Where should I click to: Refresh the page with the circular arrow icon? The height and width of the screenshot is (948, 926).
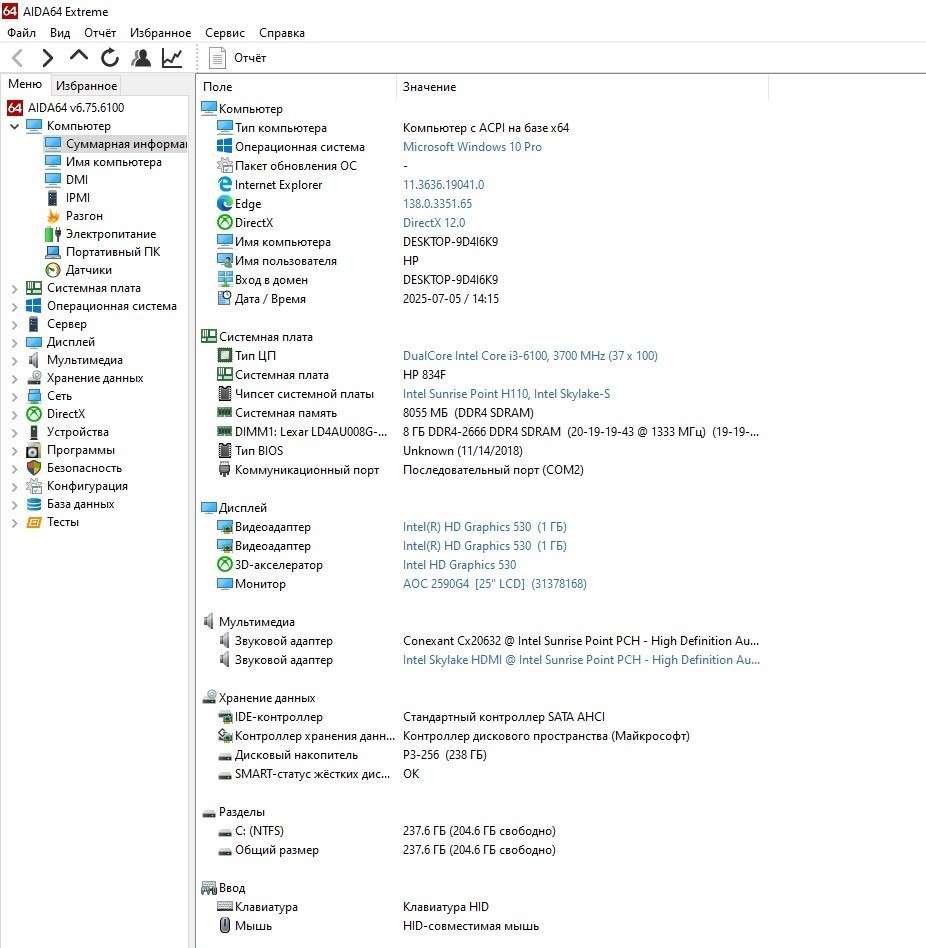point(109,58)
